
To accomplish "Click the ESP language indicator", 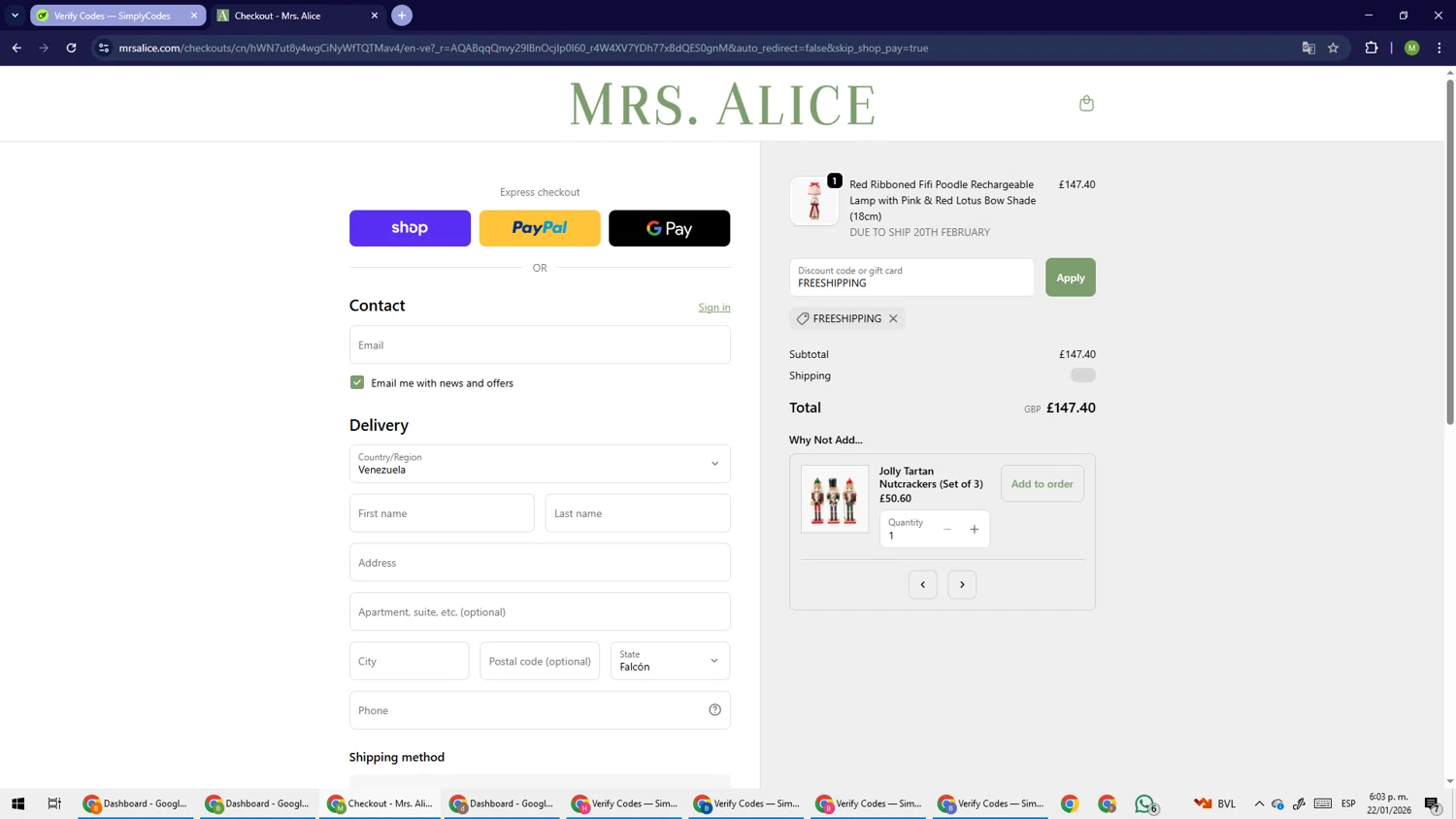I will click(1348, 803).
